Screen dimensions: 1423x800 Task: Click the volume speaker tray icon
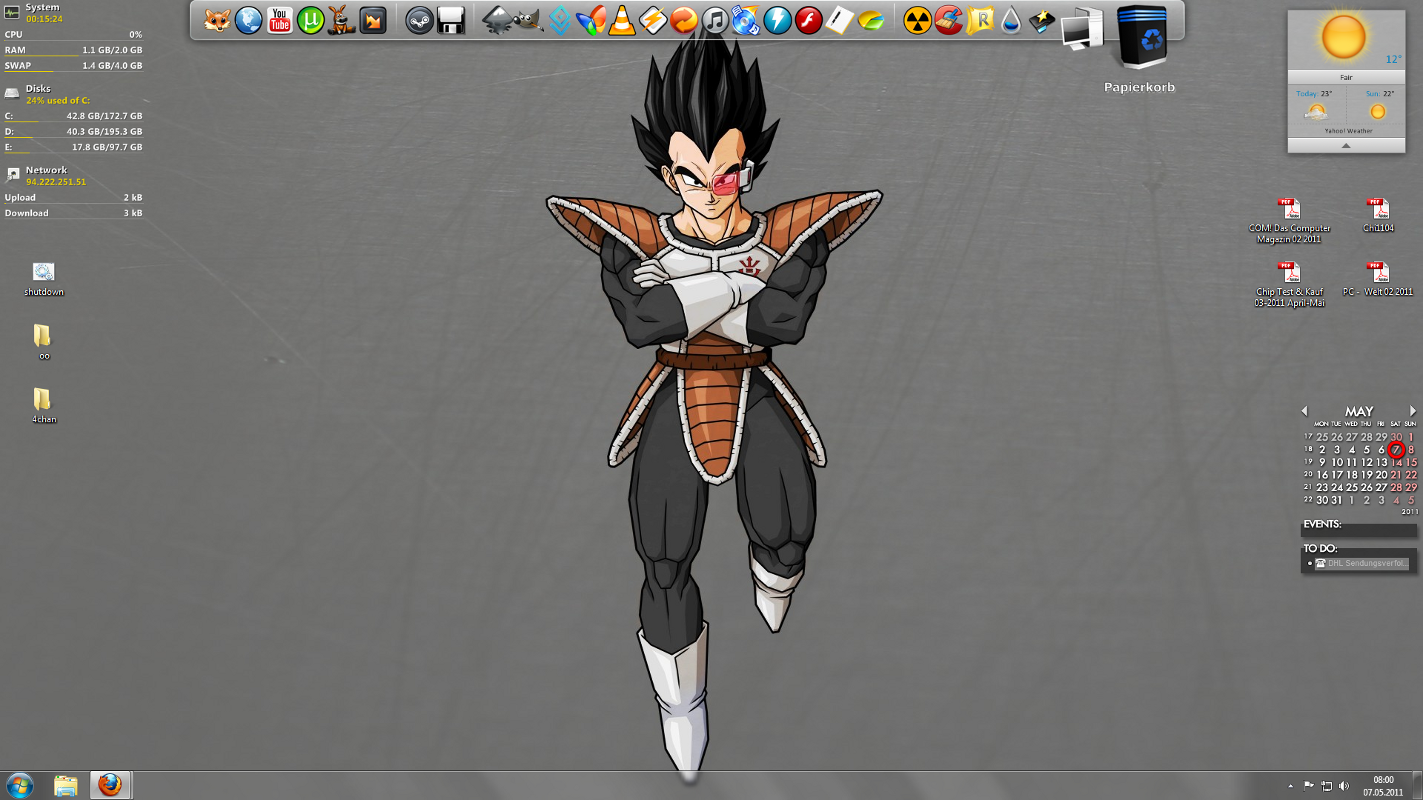coord(1343,786)
